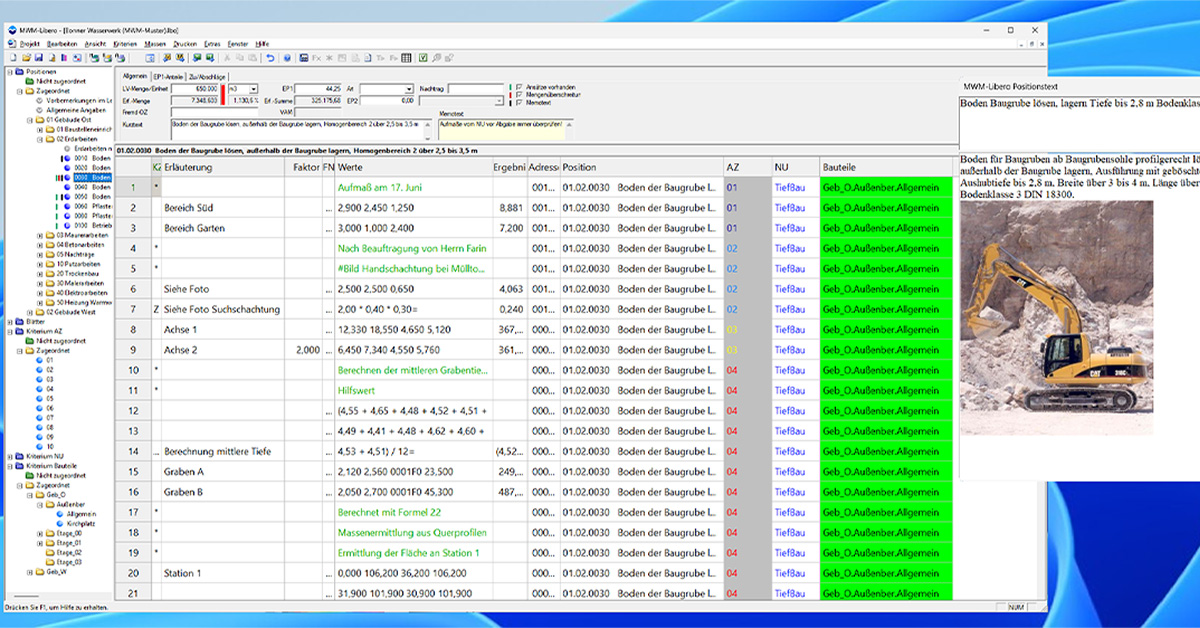Open the Massen menu
1200x628 pixels.
coord(155,44)
